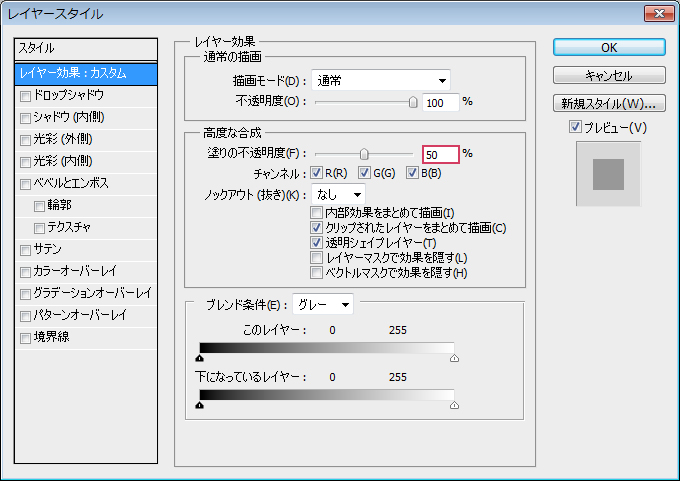Click 下になっているレイヤー white slider triangle
This screenshot has height=481, width=680.
point(454,405)
